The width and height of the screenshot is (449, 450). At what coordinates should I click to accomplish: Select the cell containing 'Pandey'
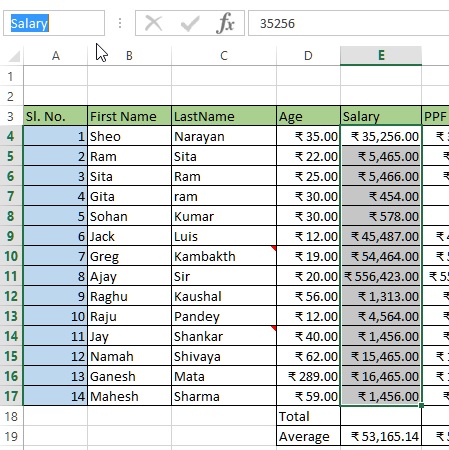coord(224,316)
